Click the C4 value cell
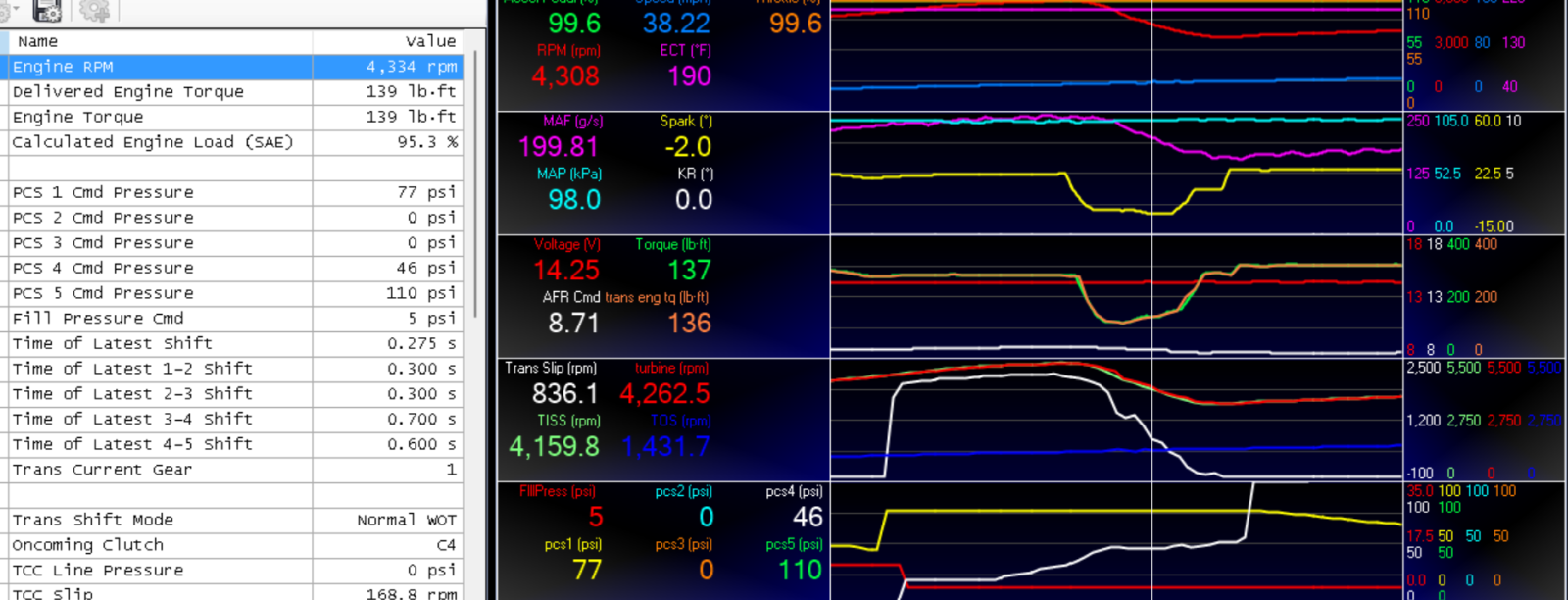Viewport: 1568px width, 600px height. 387,545
